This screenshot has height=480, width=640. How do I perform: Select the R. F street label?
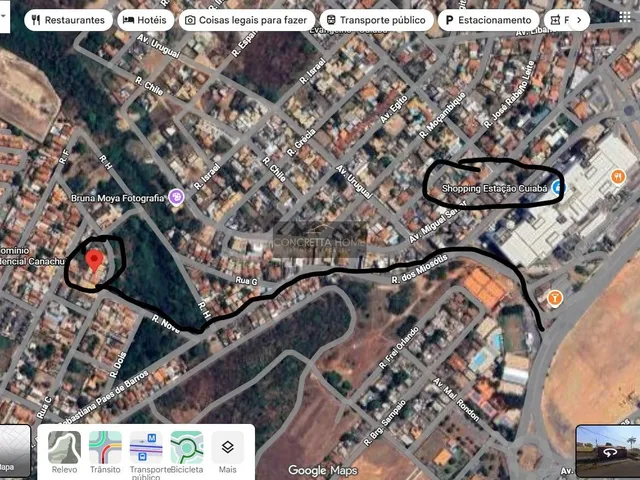[64, 157]
